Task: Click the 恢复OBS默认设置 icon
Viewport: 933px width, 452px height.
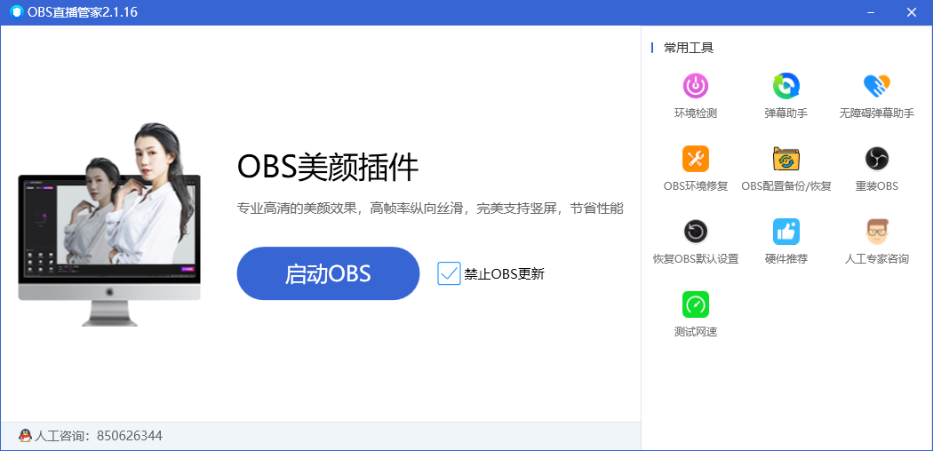Action: pos(695,231)
